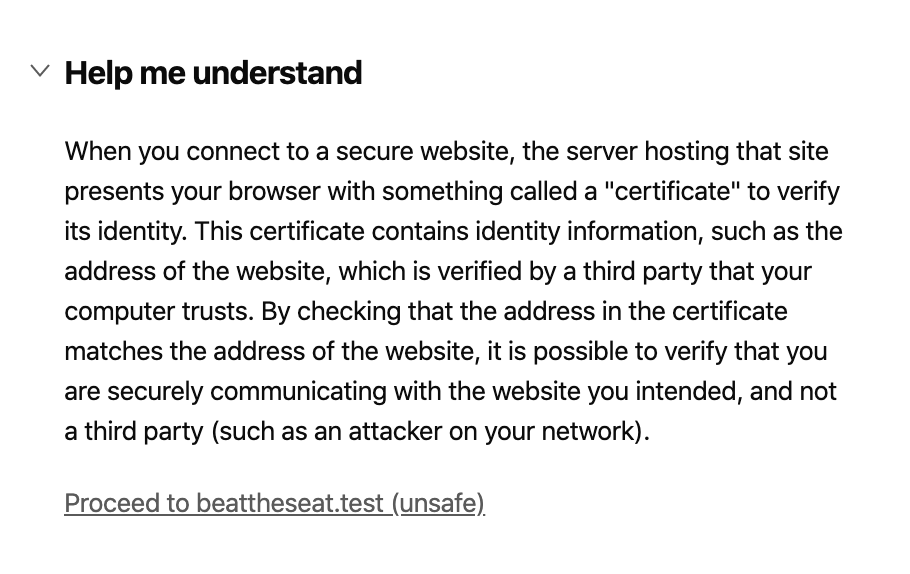
Task: Click the phrase "secure website" in first line
Action: [424, 151]
